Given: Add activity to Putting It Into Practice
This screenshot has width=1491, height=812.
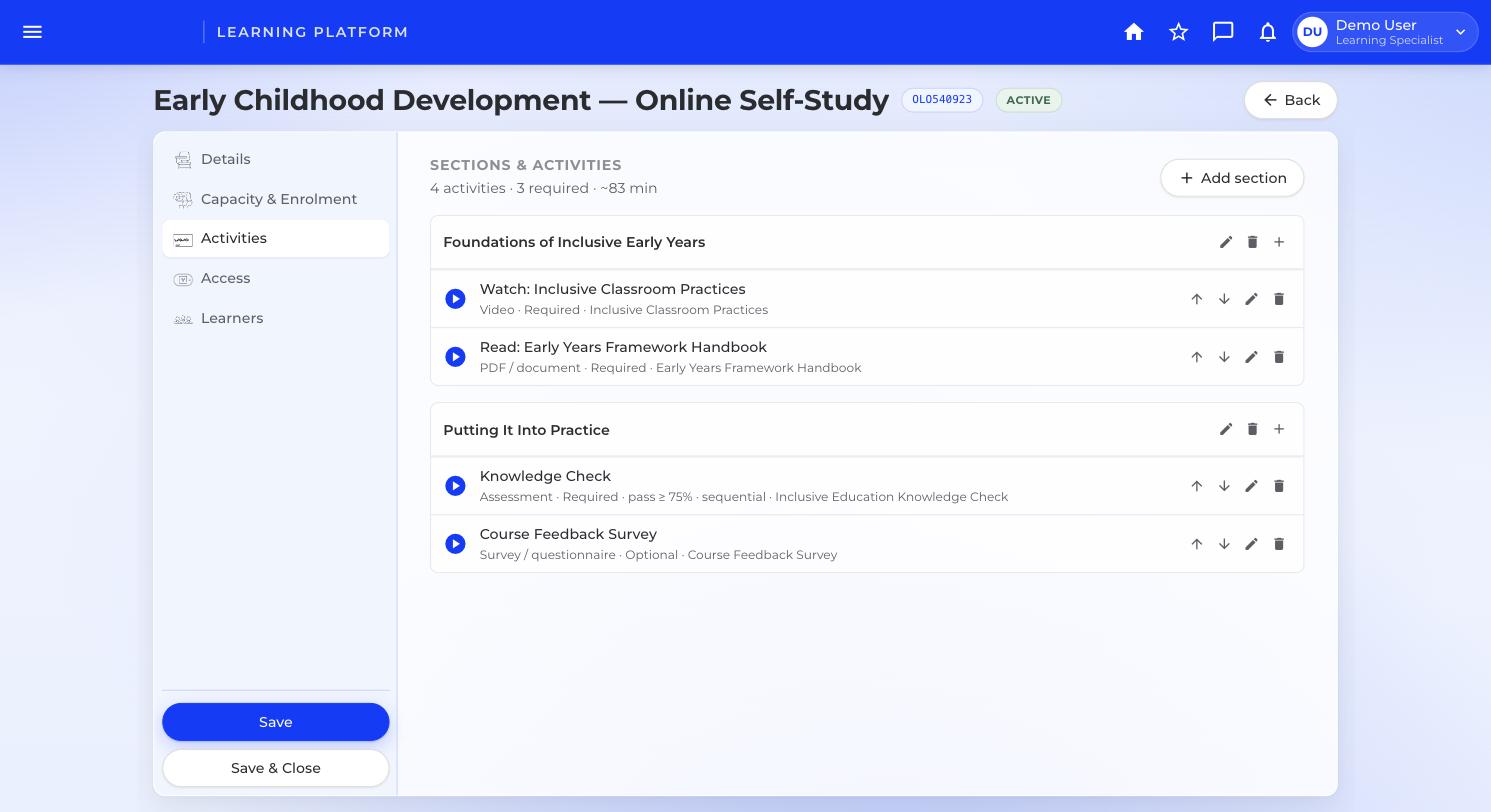Looking at the screenshot, I should [x=1279, y=429].
